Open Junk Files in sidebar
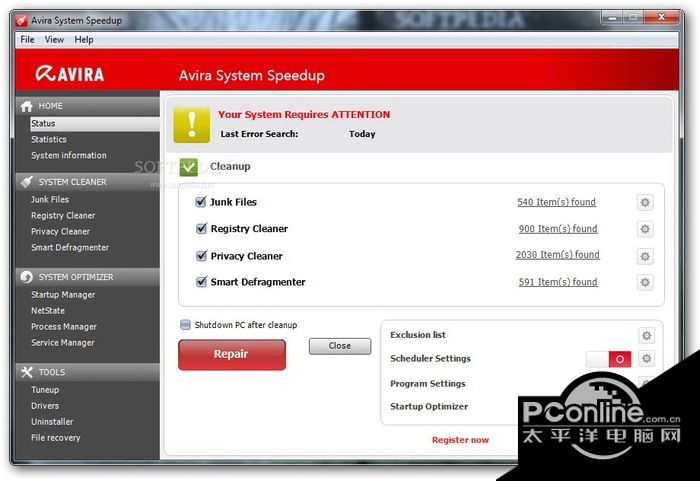The height and width of the screenshot is (481, 700). click(50, 199)
